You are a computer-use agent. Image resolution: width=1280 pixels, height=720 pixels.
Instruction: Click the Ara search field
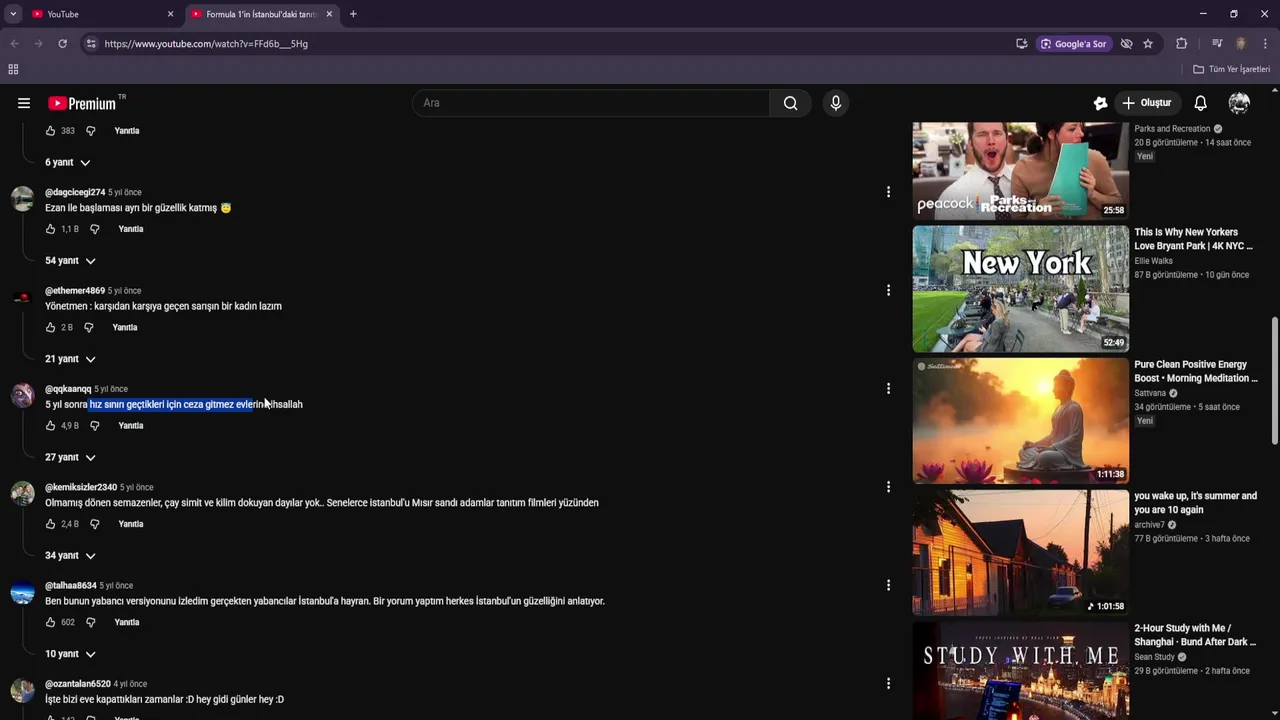[x=590, y=103]
